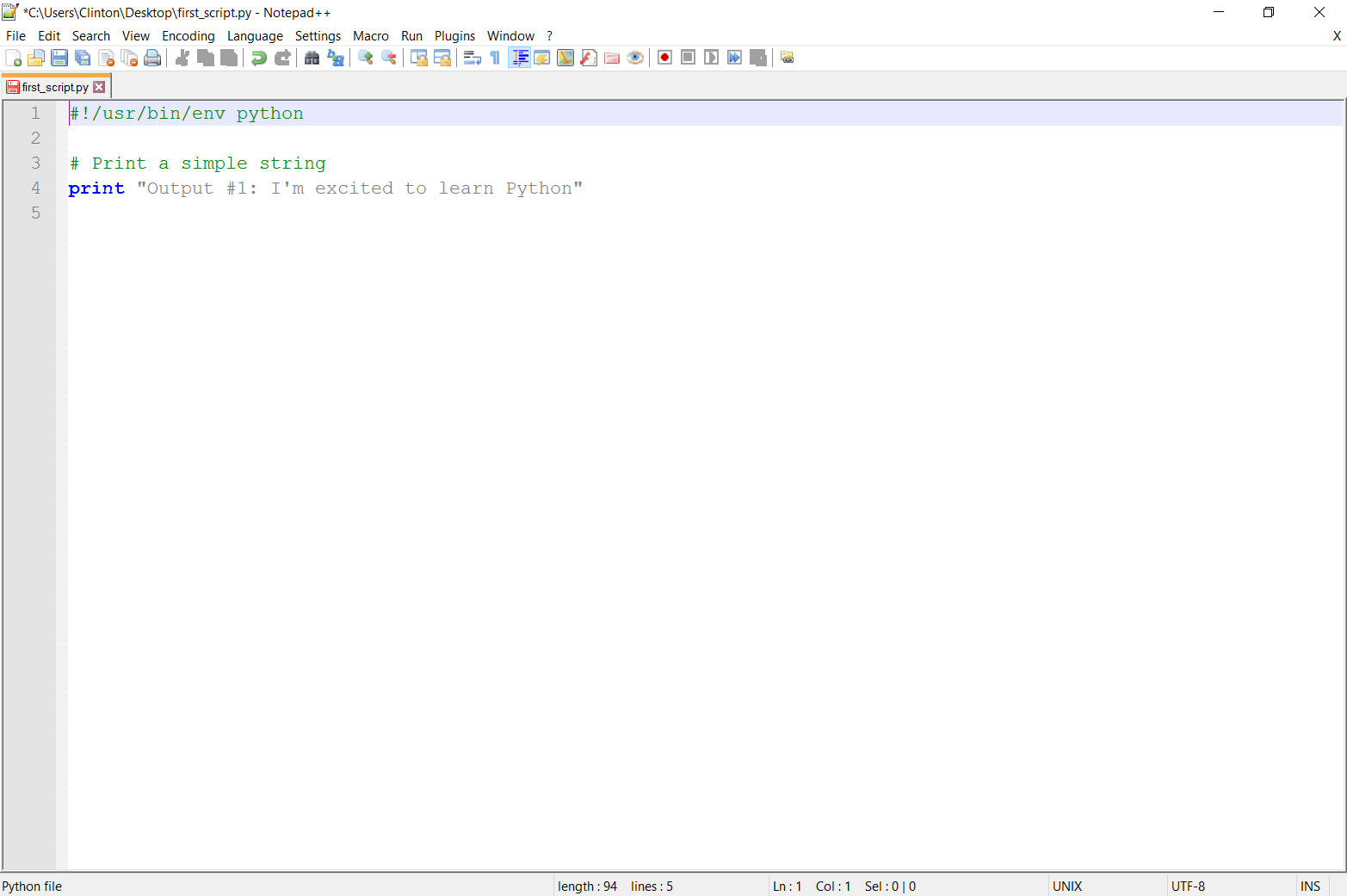
Task: Open the Window menu
Action: (x=510, y=36)
